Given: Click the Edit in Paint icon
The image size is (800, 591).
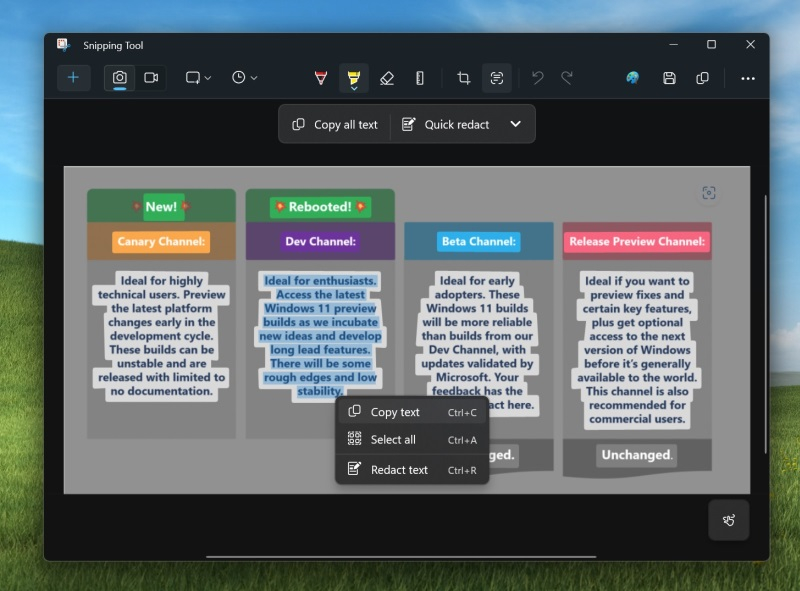Looking at the screenshot, I should [632, 78].
